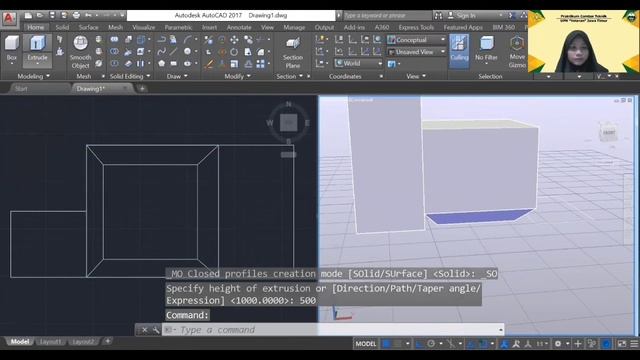Switch to the Layout2 tab

(x=83, y=342)
